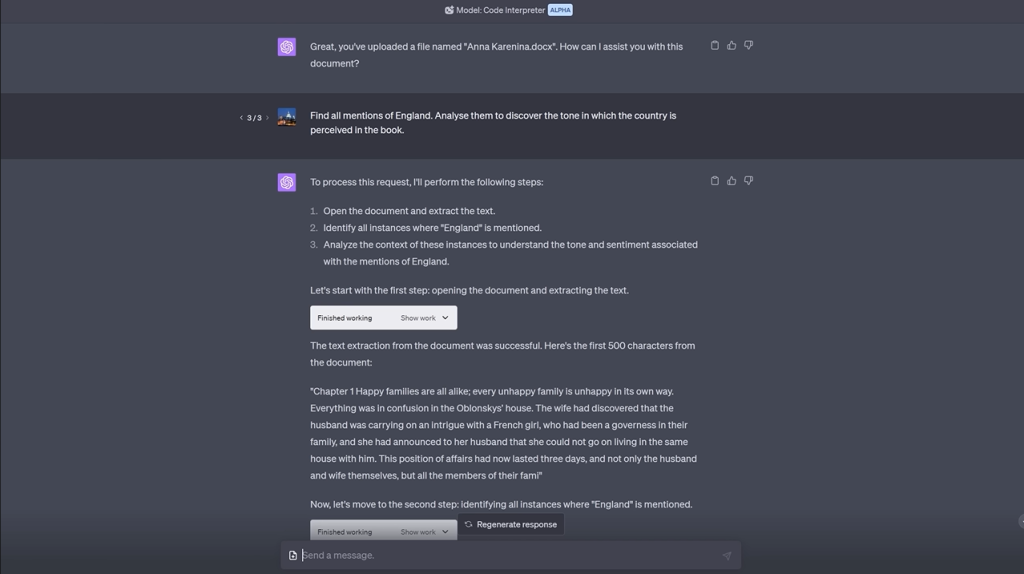
Task: Click the file upload icon in message box
Action: click(293, 556)
